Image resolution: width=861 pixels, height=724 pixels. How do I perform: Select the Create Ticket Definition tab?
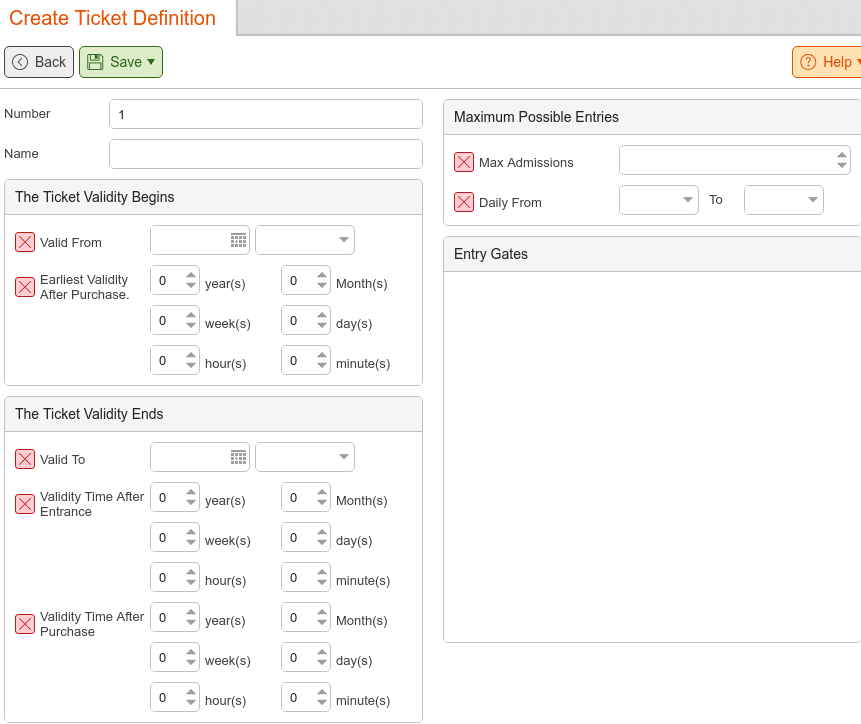[113, 18]
